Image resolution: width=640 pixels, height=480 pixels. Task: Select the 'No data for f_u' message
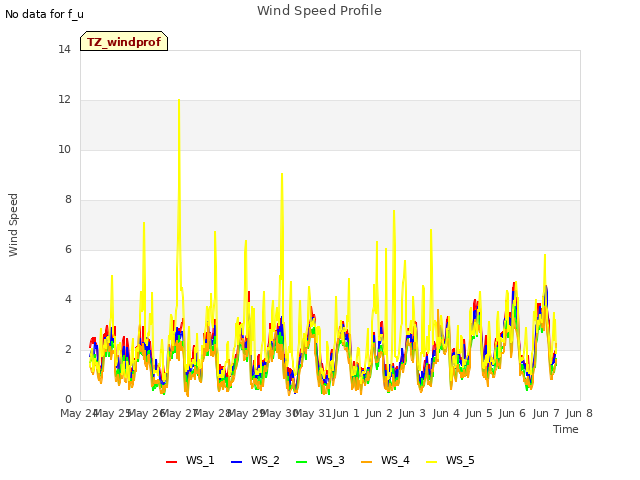[x=44, y=14]
